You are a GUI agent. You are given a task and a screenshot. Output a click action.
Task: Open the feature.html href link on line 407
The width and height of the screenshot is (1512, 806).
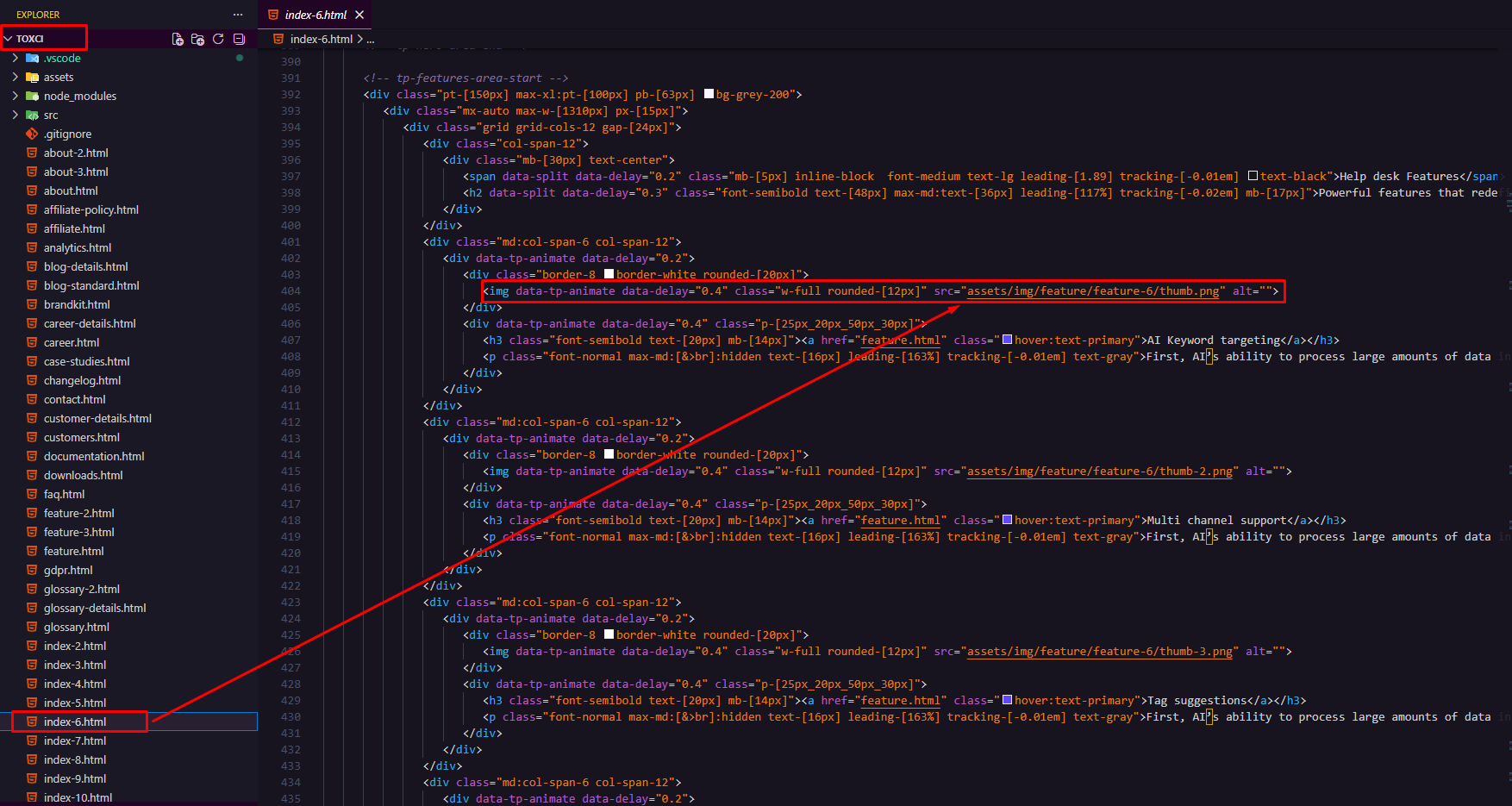click(x=901, y=340)
